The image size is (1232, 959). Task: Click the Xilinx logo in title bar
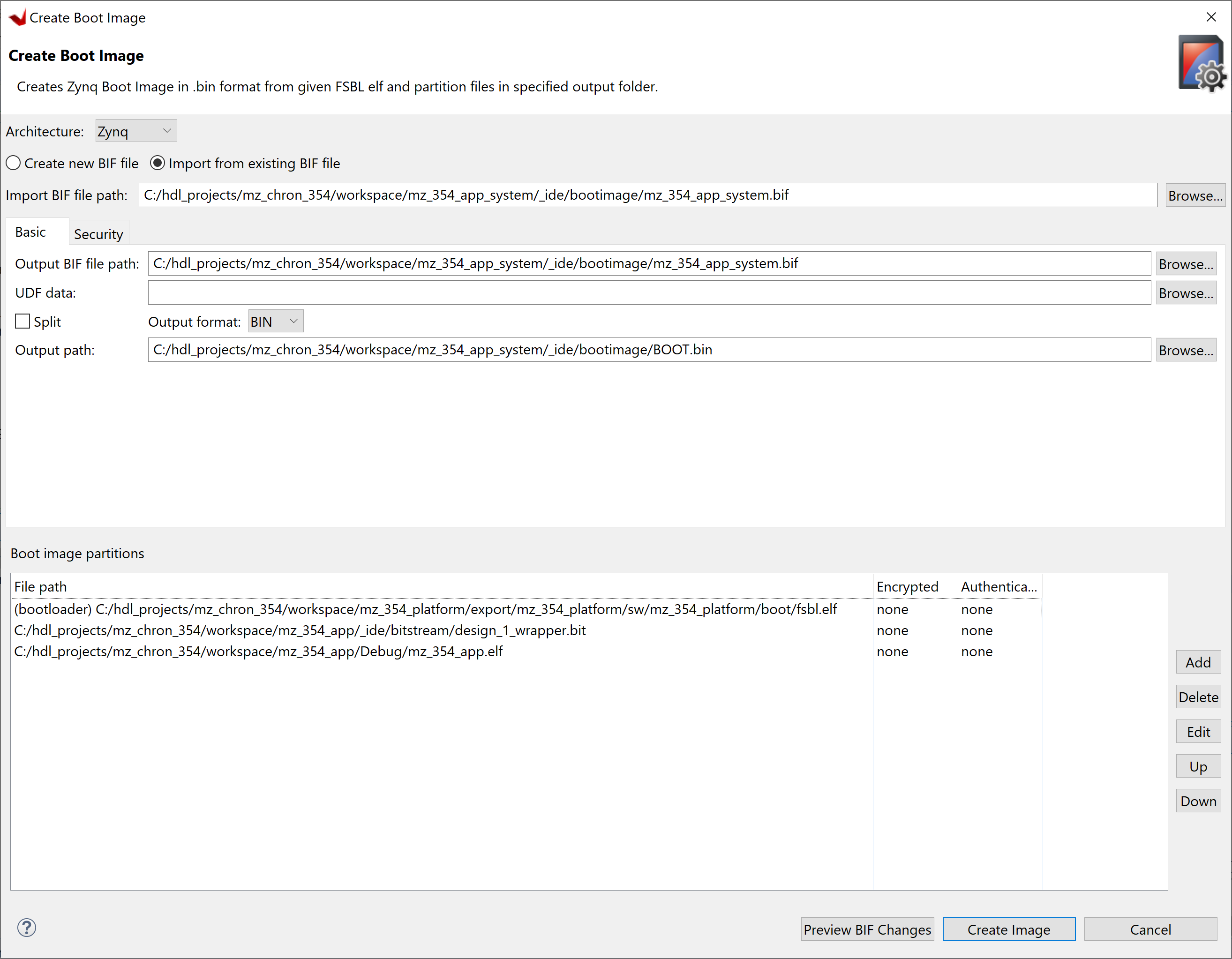click(x=17, y=17)
